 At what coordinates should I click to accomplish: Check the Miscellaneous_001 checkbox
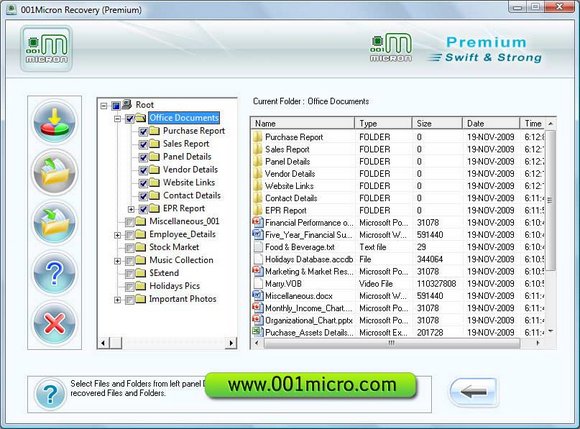pyautogui.click(x=129, y=222)
